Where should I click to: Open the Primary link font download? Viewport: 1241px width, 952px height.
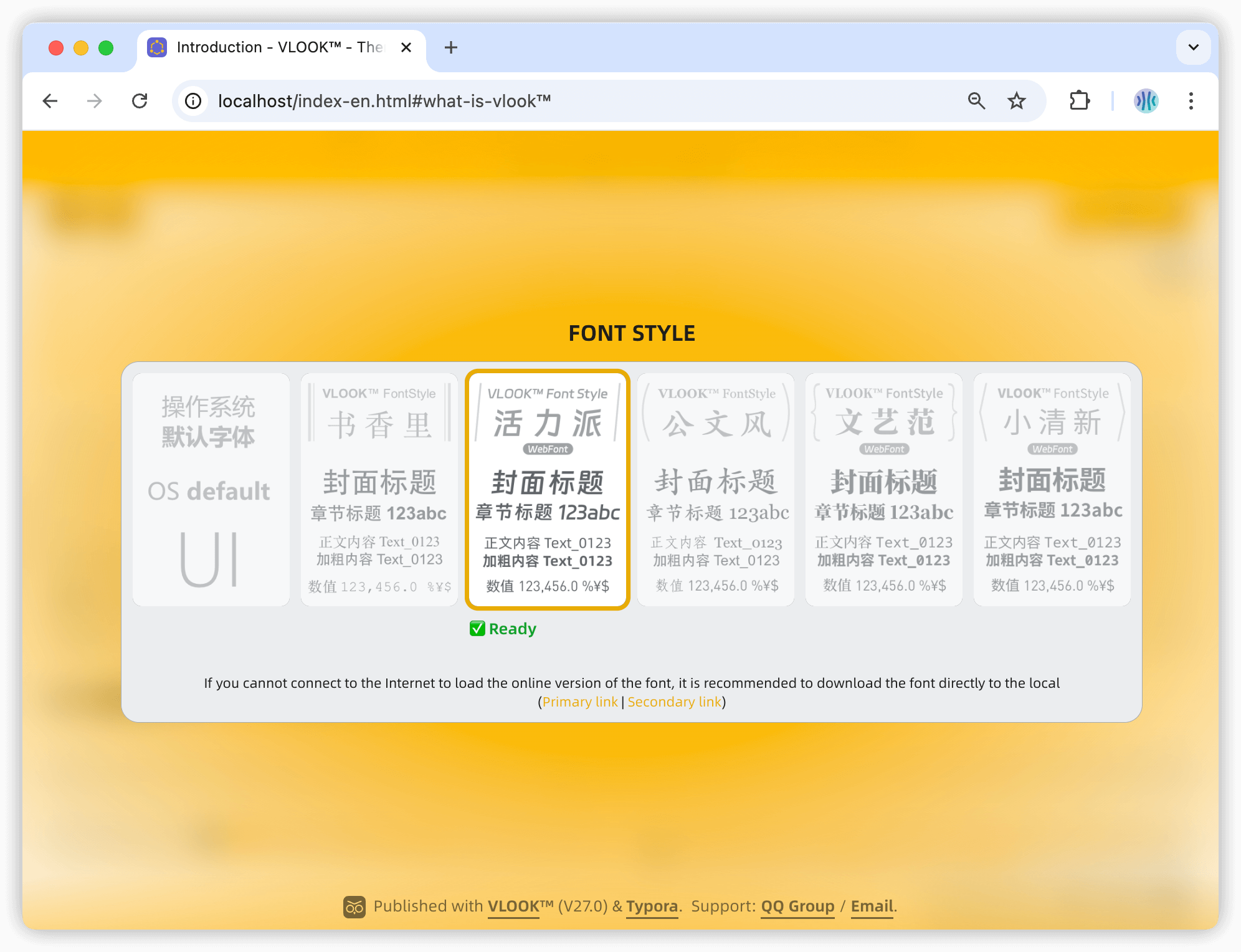[580, 702]
